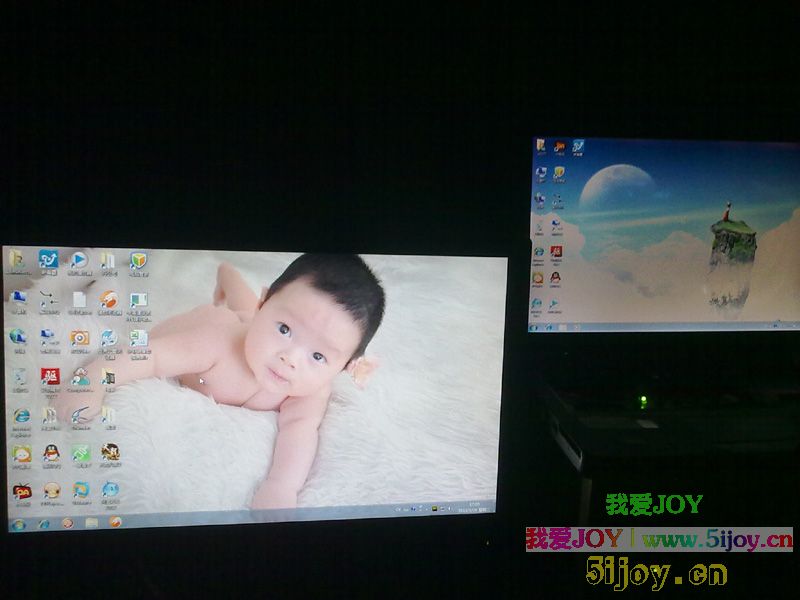Open the dolphin icon on moon-wallpaper desktop
The height and width of the screenshot is (600, 800).
pos(536,305)
